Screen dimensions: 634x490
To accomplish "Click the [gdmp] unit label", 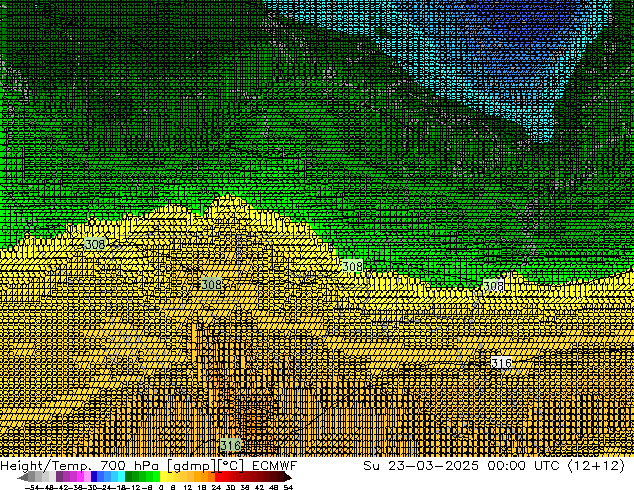I will click(x=192, y=466).
